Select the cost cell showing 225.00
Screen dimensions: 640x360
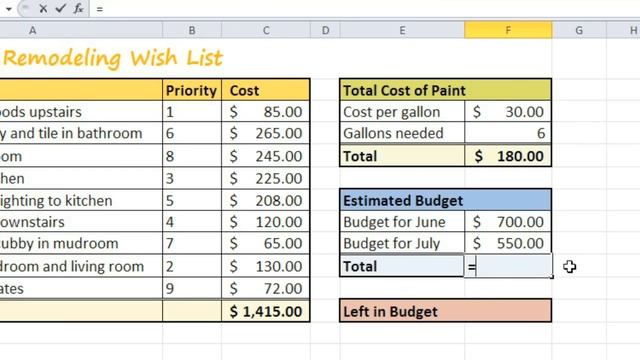pos(266,178)
